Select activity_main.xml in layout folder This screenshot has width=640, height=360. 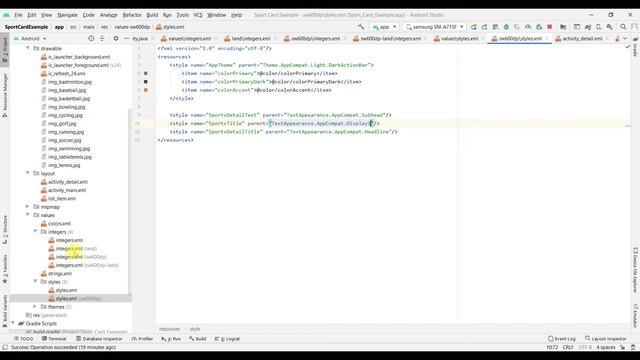coord(64,190)
